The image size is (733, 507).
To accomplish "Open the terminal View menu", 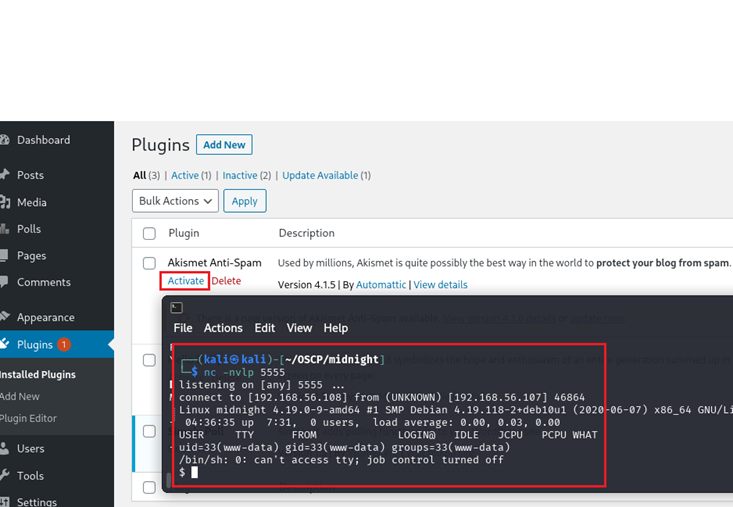I will 299,328.
